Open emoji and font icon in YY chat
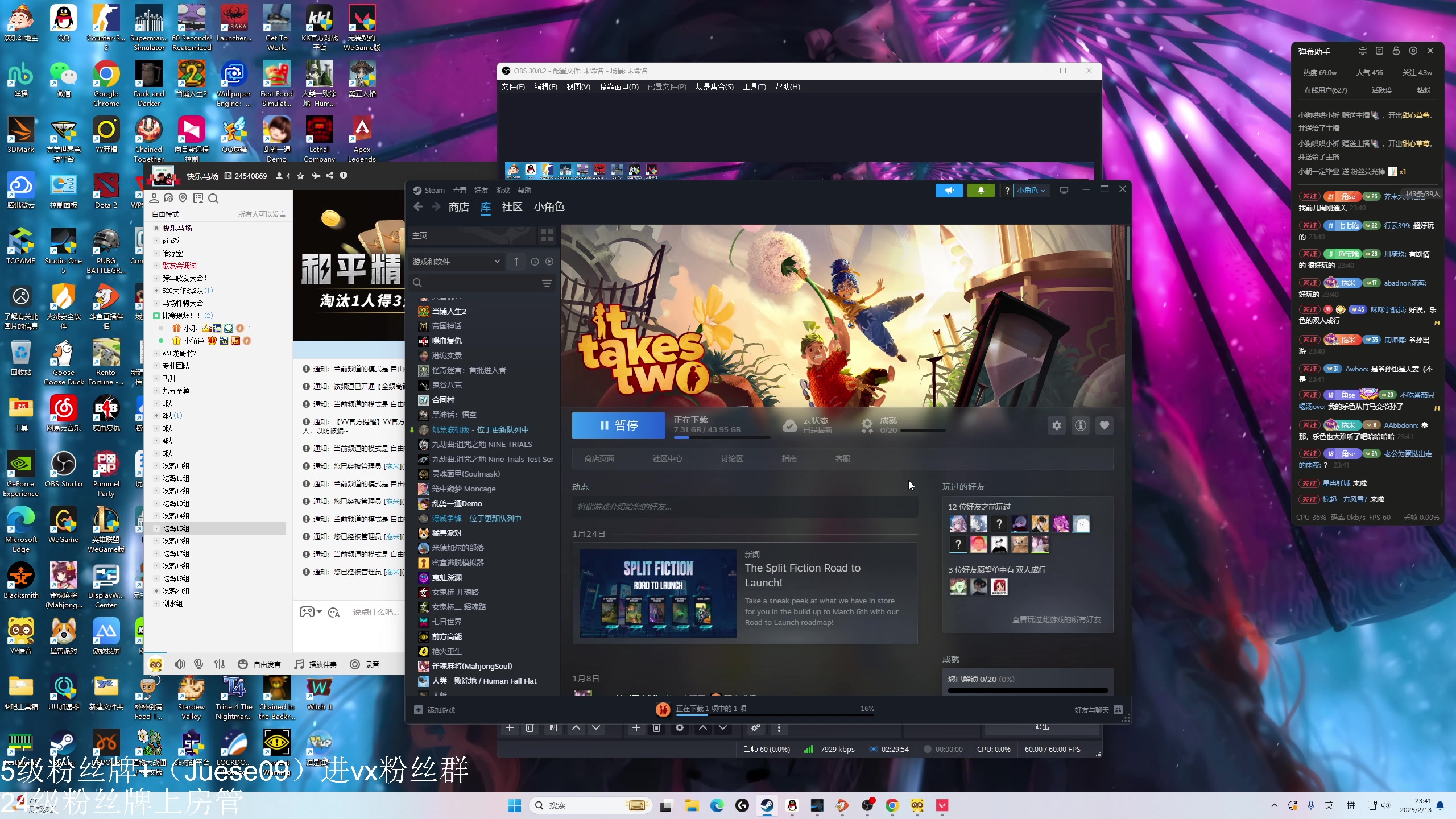This screenshot has height=819, width=1456. tap(334, 613)
